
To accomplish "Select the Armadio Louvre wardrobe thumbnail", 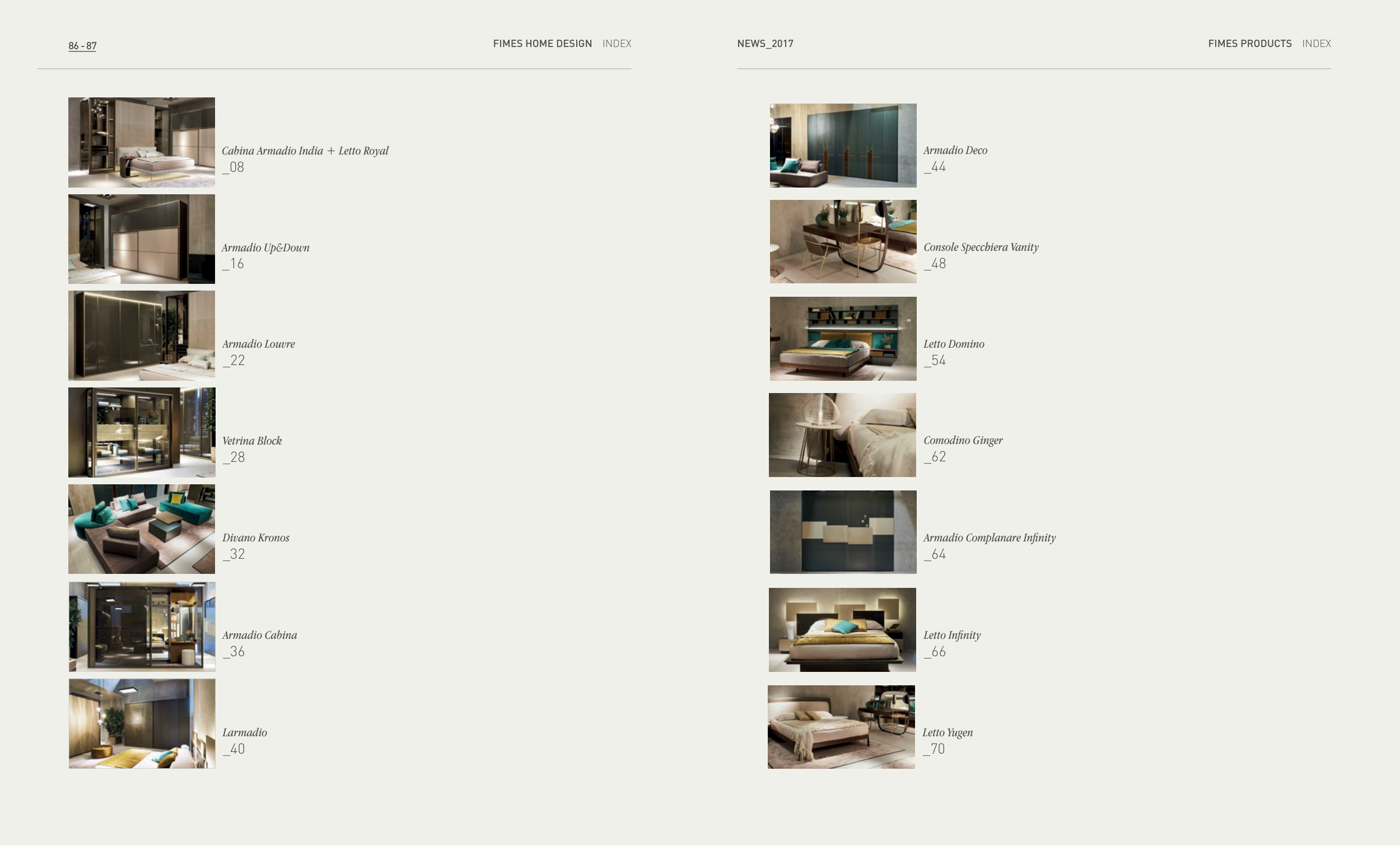I will coord(142,335).
